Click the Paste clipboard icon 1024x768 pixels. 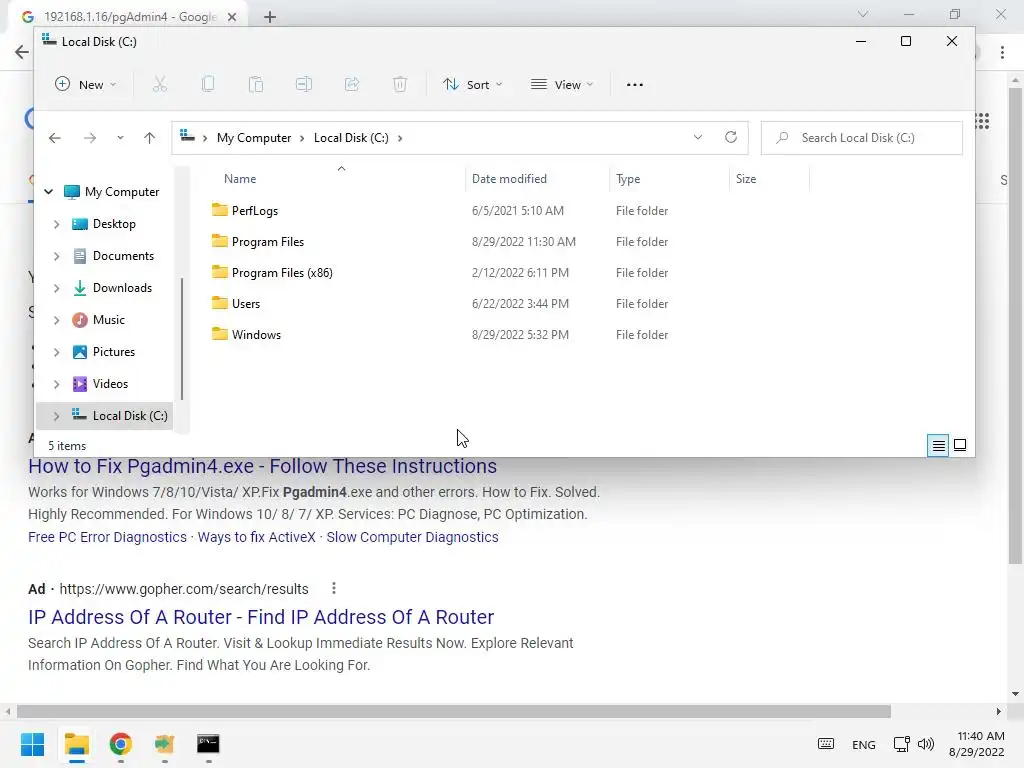(x=256, y=84)
